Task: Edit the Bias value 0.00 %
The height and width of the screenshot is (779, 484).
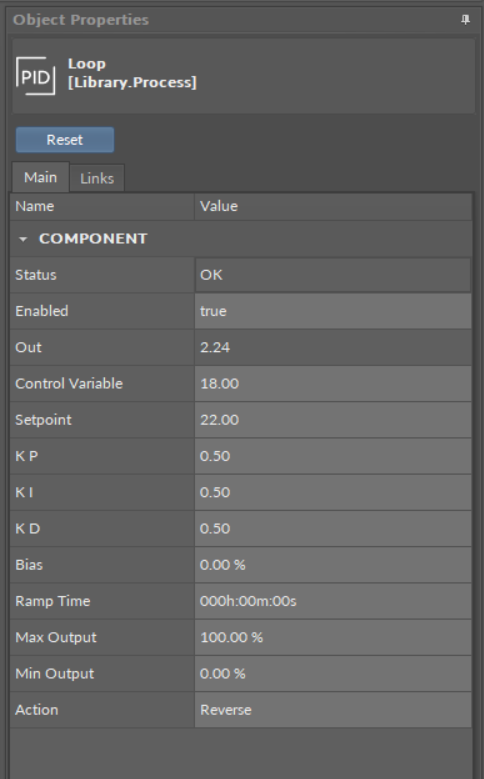Action: [333, 565]
